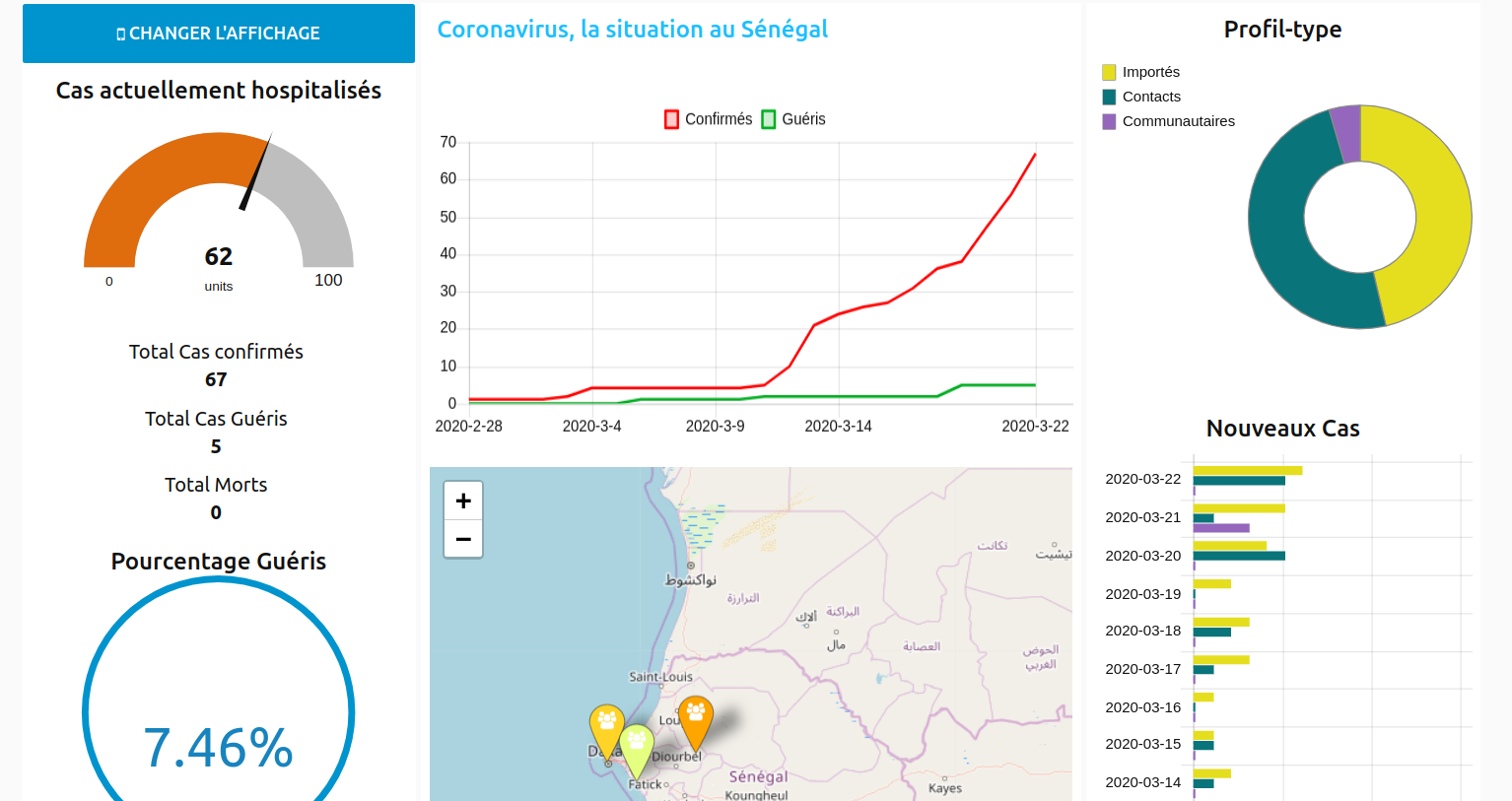This screenshot has height=801, width=1512.
Task: Click the 2020-03-20 teal Contacts bar
Action: [1239, 556]
